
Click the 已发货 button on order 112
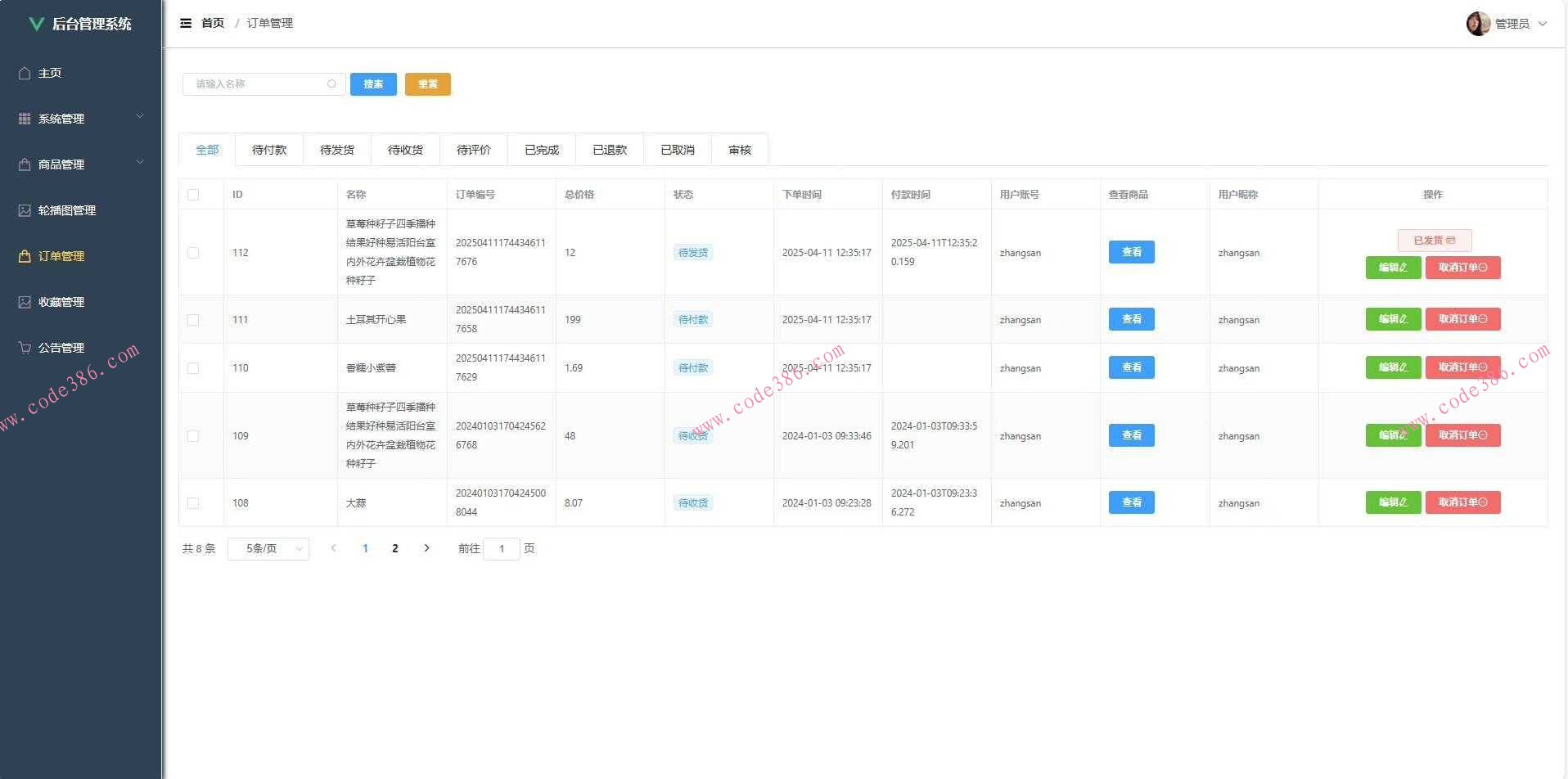click(1434, 241)
